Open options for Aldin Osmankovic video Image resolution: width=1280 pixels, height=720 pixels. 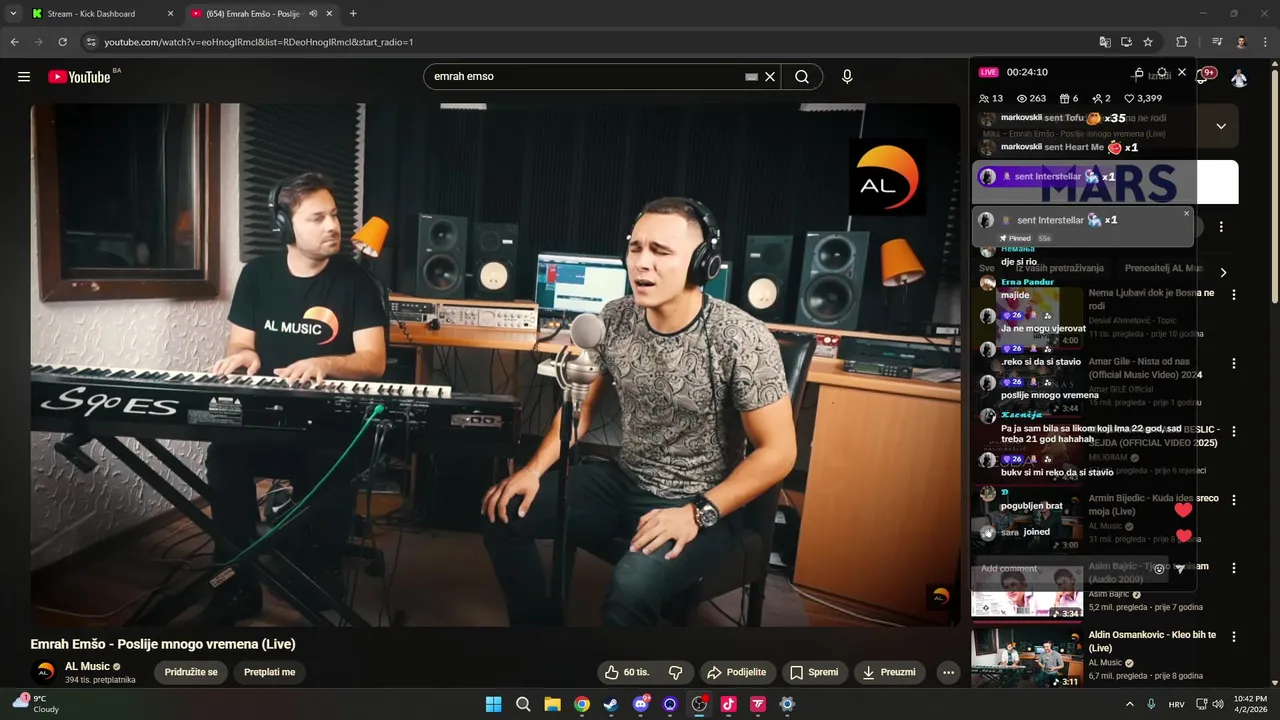coord(1234,636)
